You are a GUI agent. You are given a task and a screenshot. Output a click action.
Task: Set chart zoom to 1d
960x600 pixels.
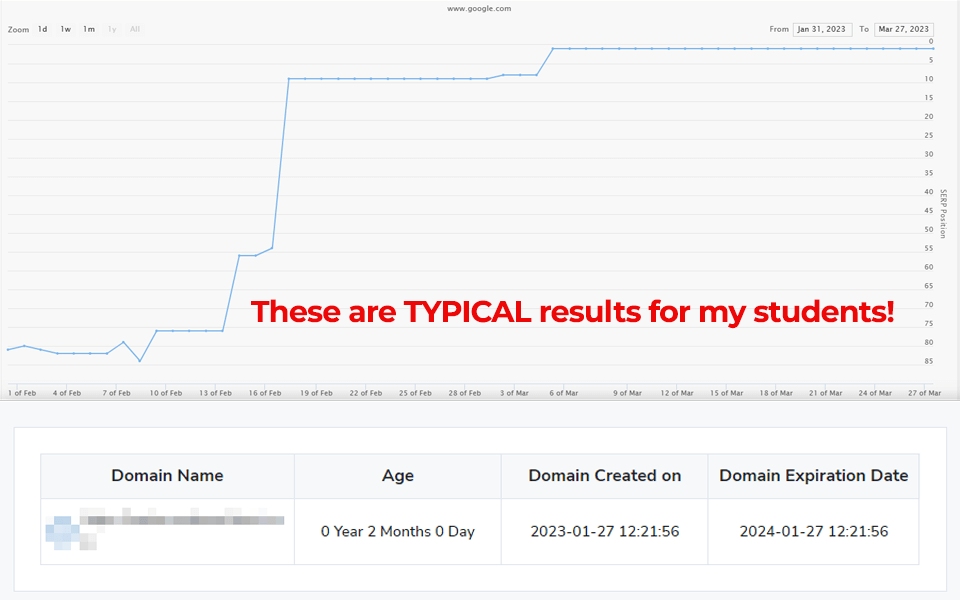pos(43,29)
